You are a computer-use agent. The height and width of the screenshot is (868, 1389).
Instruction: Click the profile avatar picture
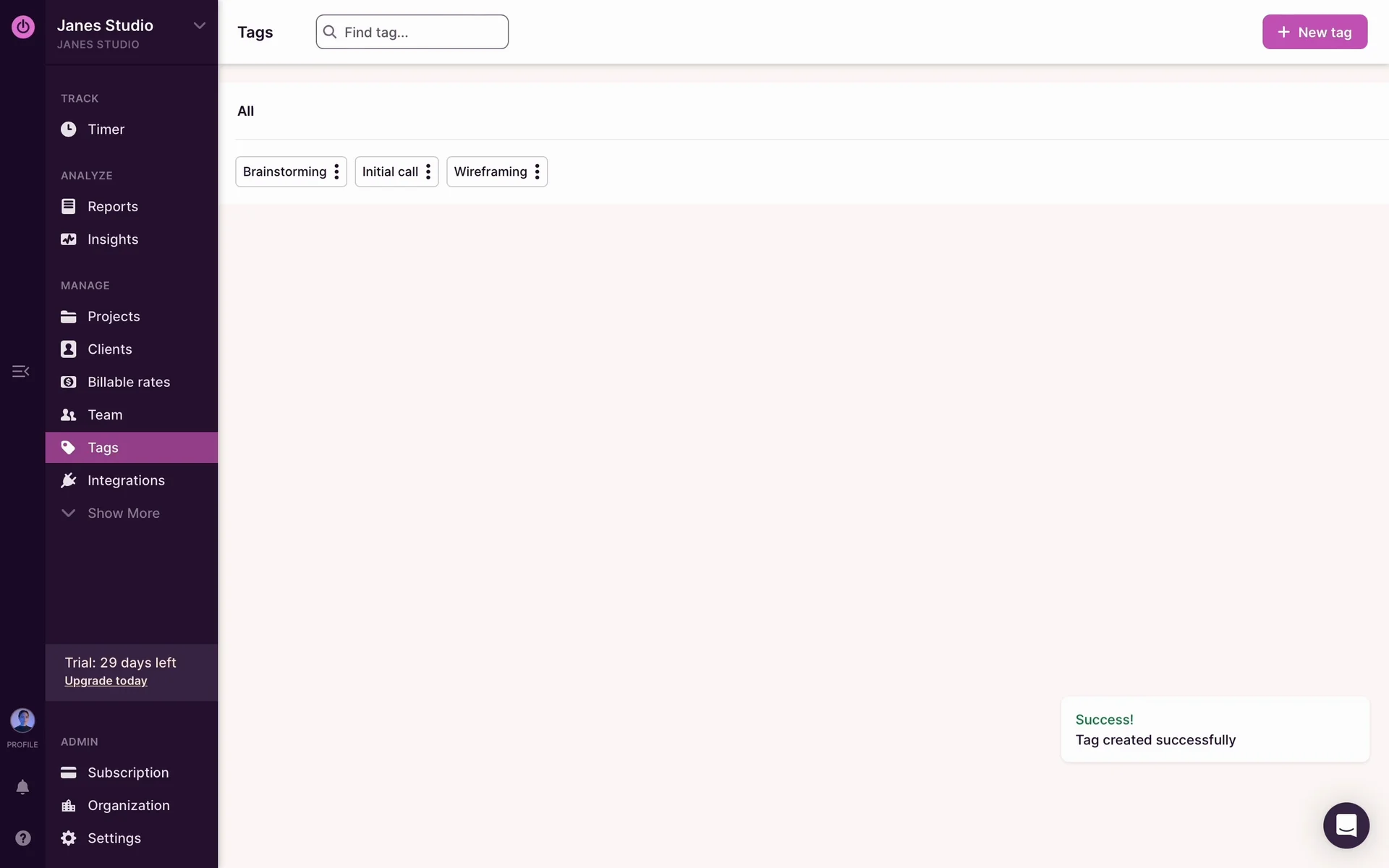tap(22, 720)
